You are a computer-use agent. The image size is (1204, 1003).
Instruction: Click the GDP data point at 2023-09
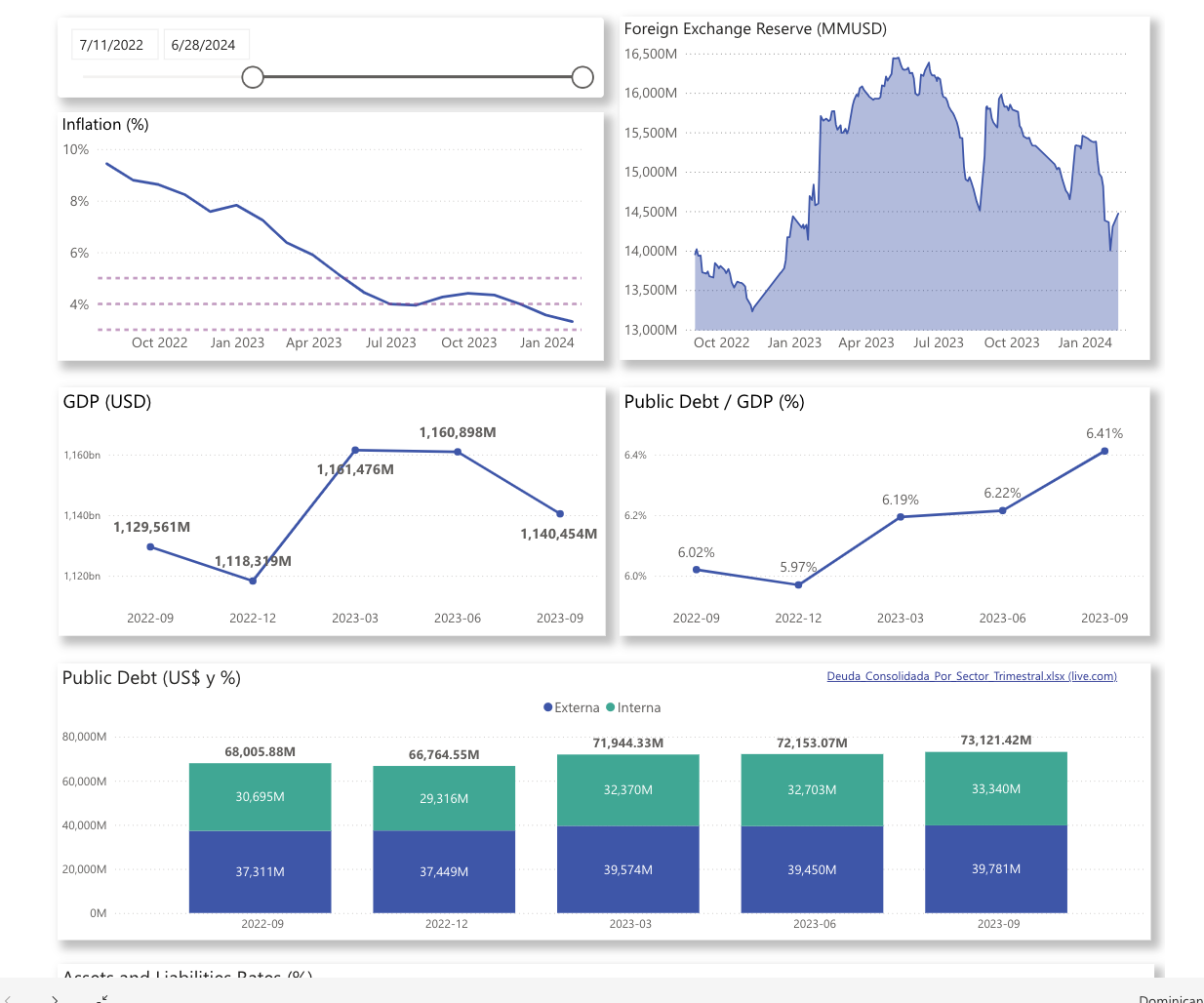pyautogui.click(x=560, y=513)
